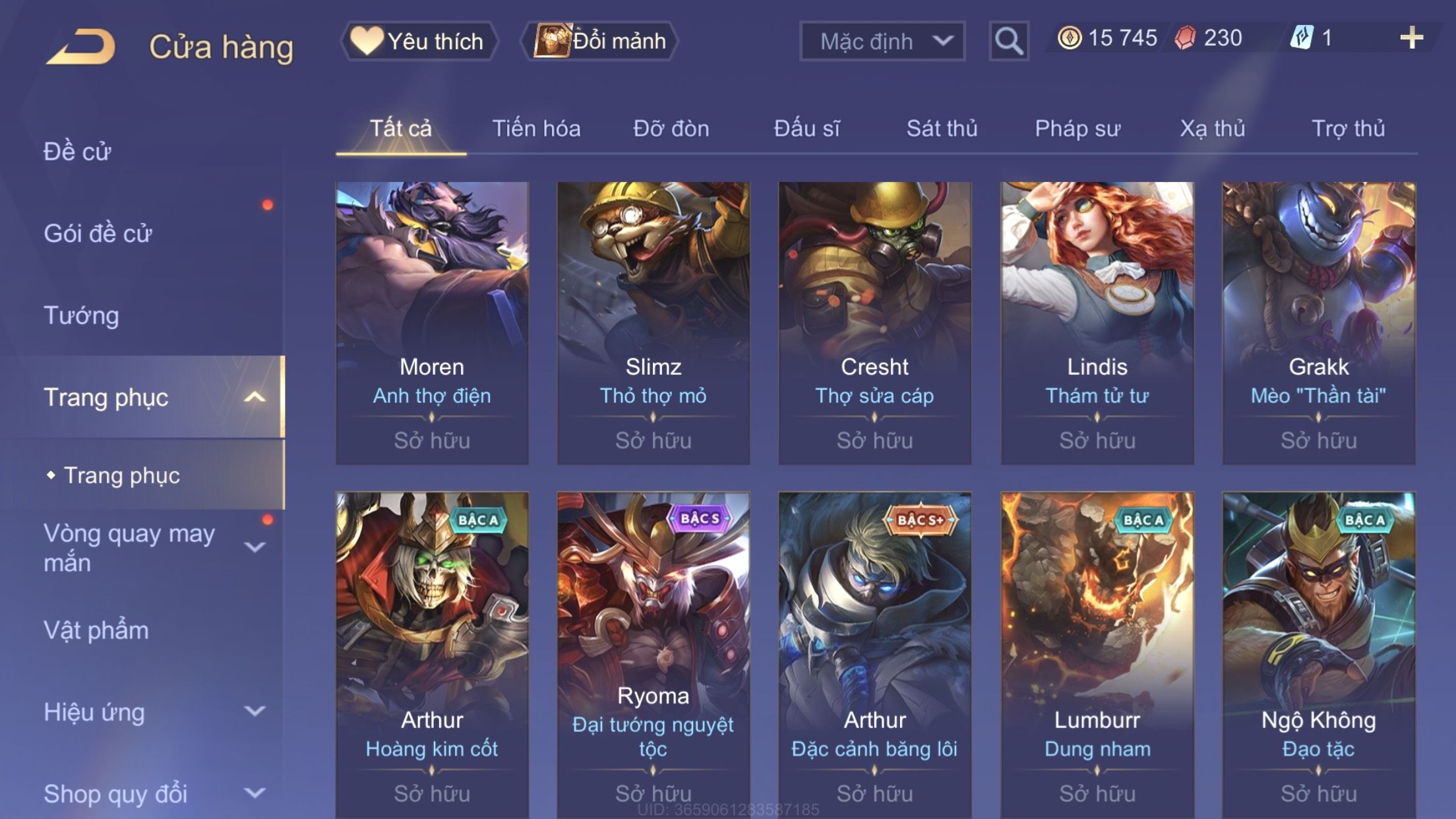Image resolution: width=1456 pixels, height=819 pixels.
Task: Open Yêu thích favorites heart button
Action: click(x=419, y=41)
